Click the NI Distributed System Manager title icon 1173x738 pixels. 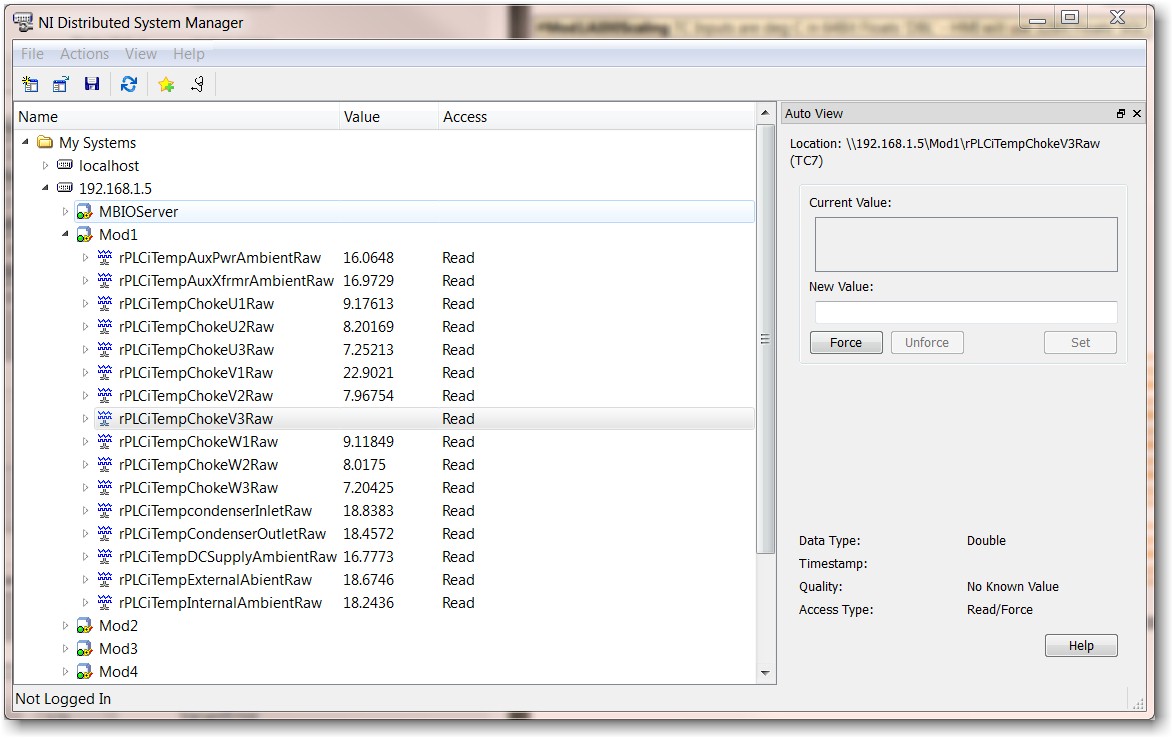click(x=23, y=22)
